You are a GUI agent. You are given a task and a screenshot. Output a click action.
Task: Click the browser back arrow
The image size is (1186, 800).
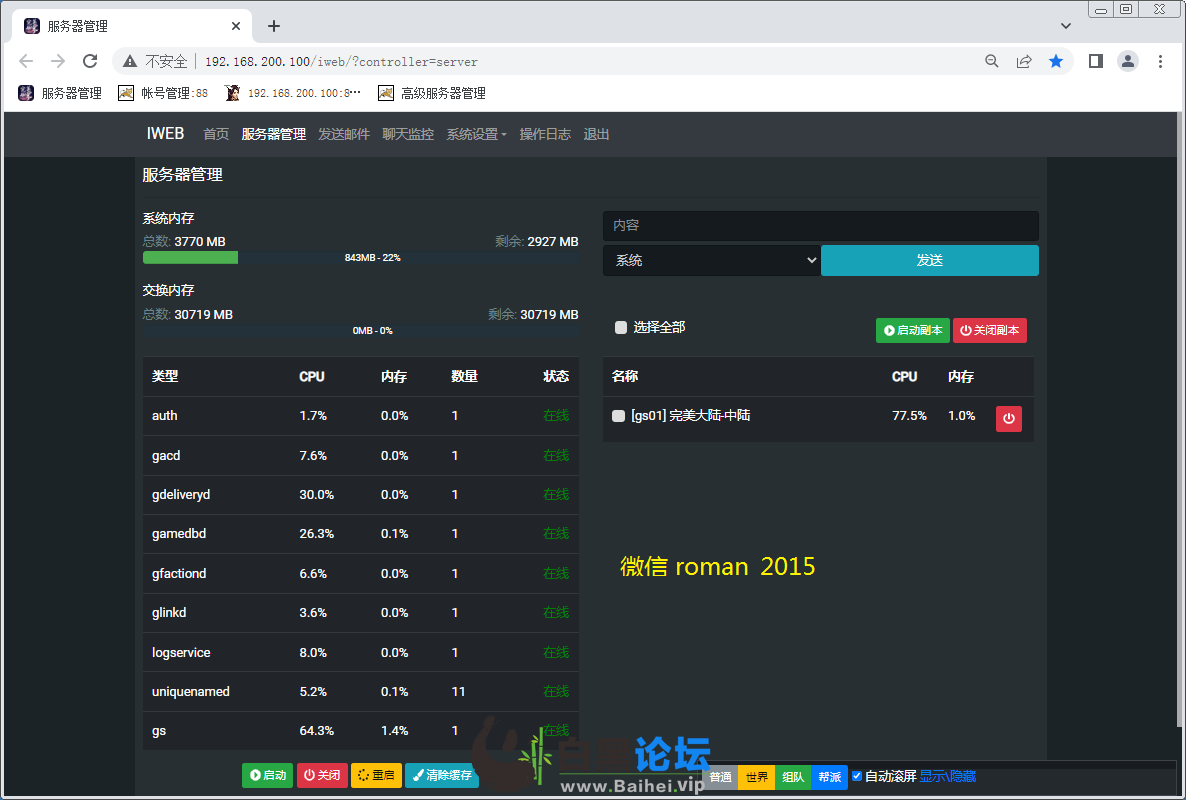click(x=26, y=61)
